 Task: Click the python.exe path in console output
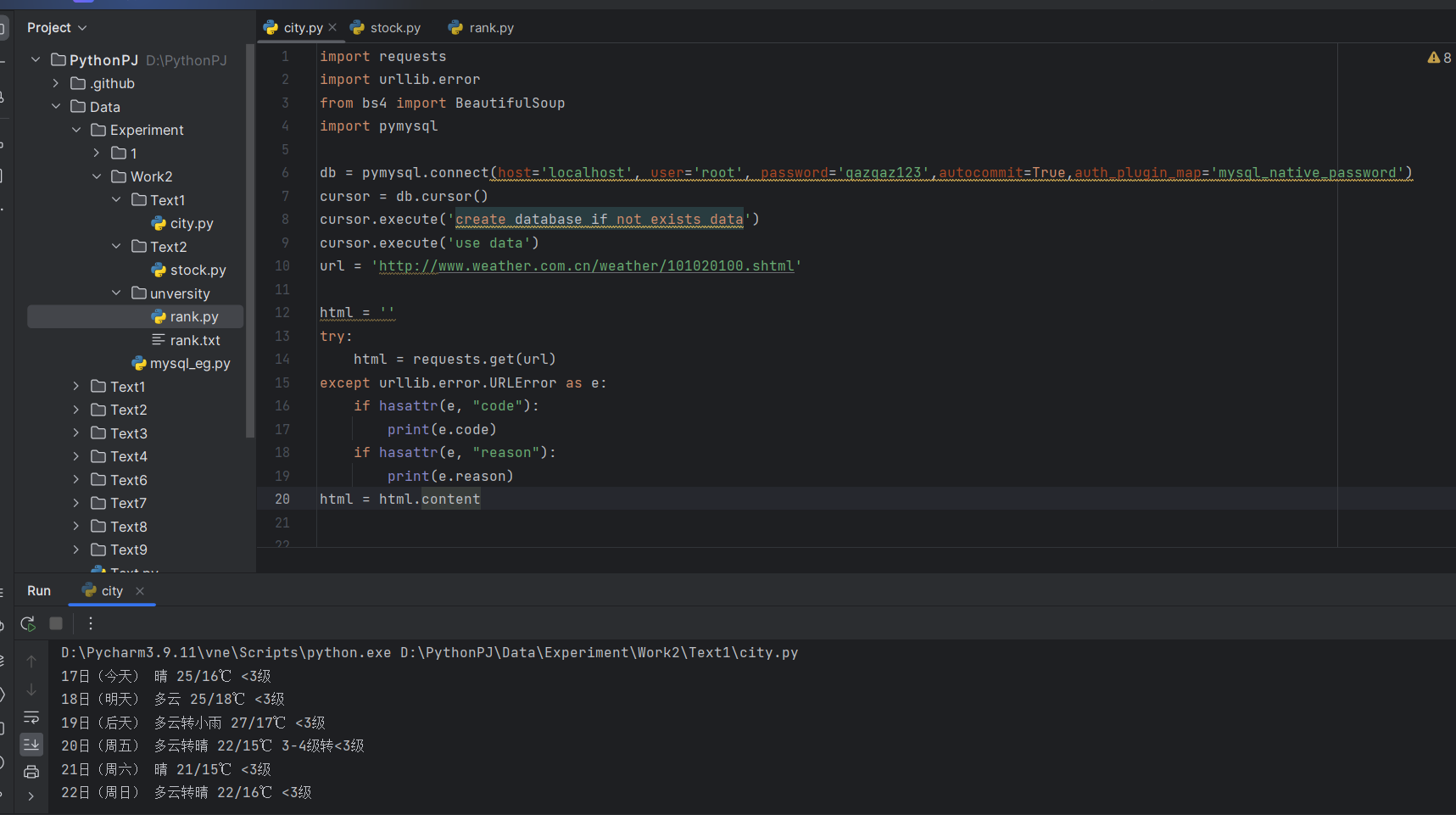tap(226, 653)
